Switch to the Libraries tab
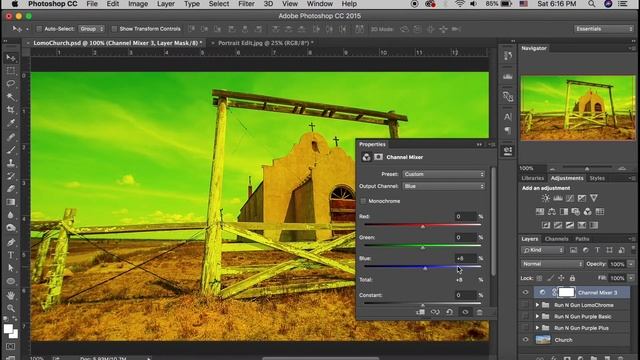This screenshot has width=640, height=360. 533,178
